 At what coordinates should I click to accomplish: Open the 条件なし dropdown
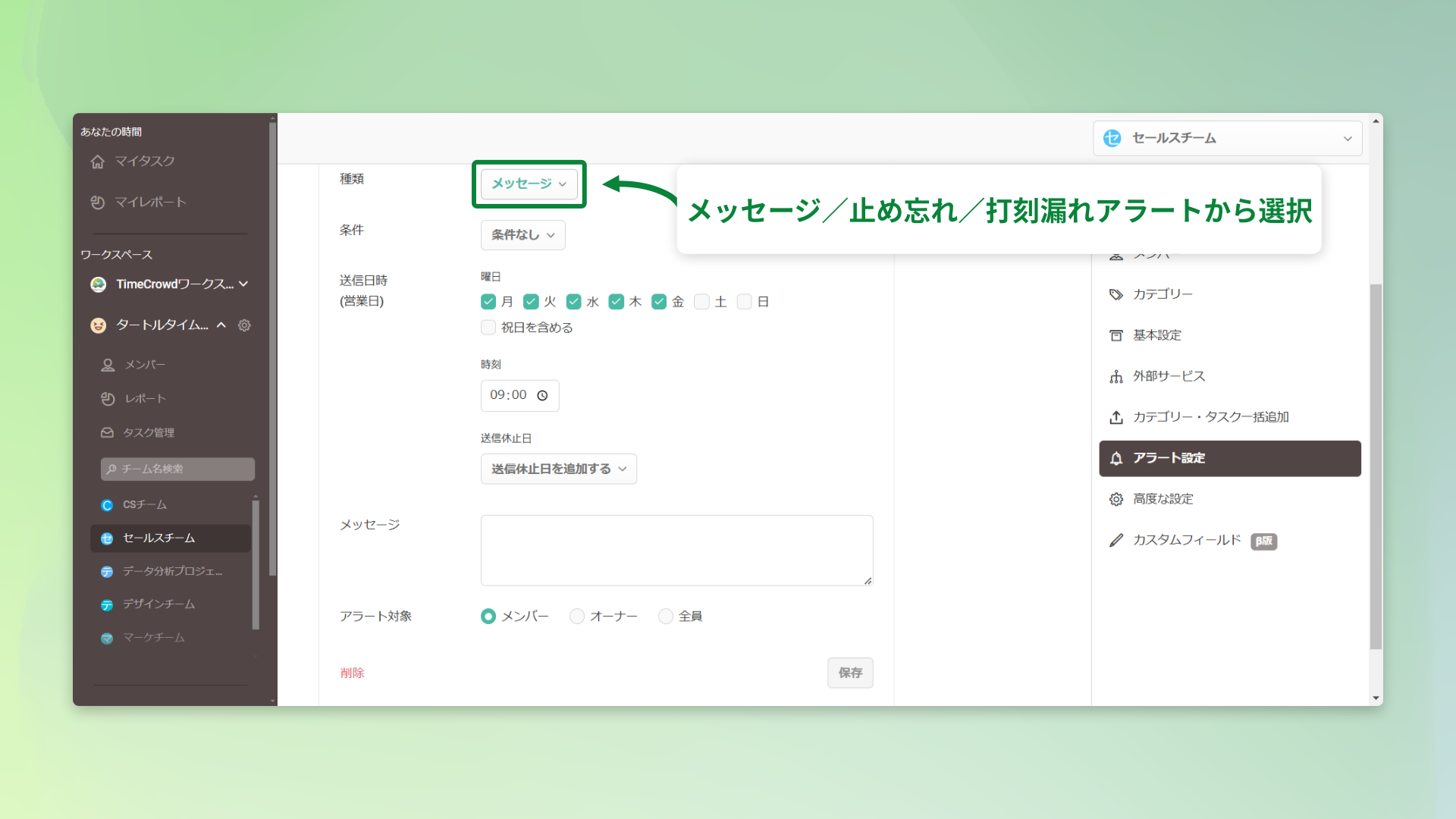tap(522, 235)
